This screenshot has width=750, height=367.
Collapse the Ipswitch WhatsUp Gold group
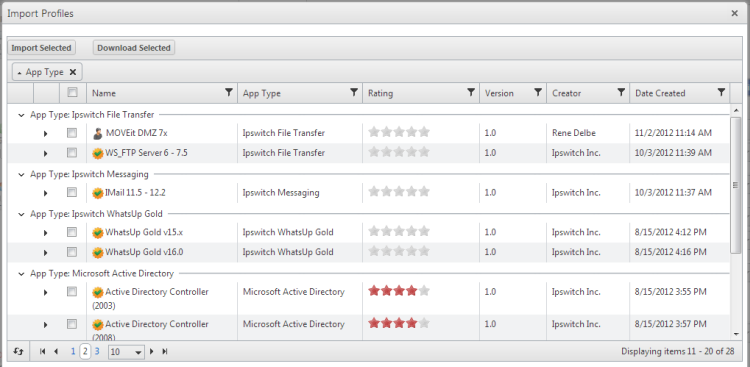tap(21, 214)
